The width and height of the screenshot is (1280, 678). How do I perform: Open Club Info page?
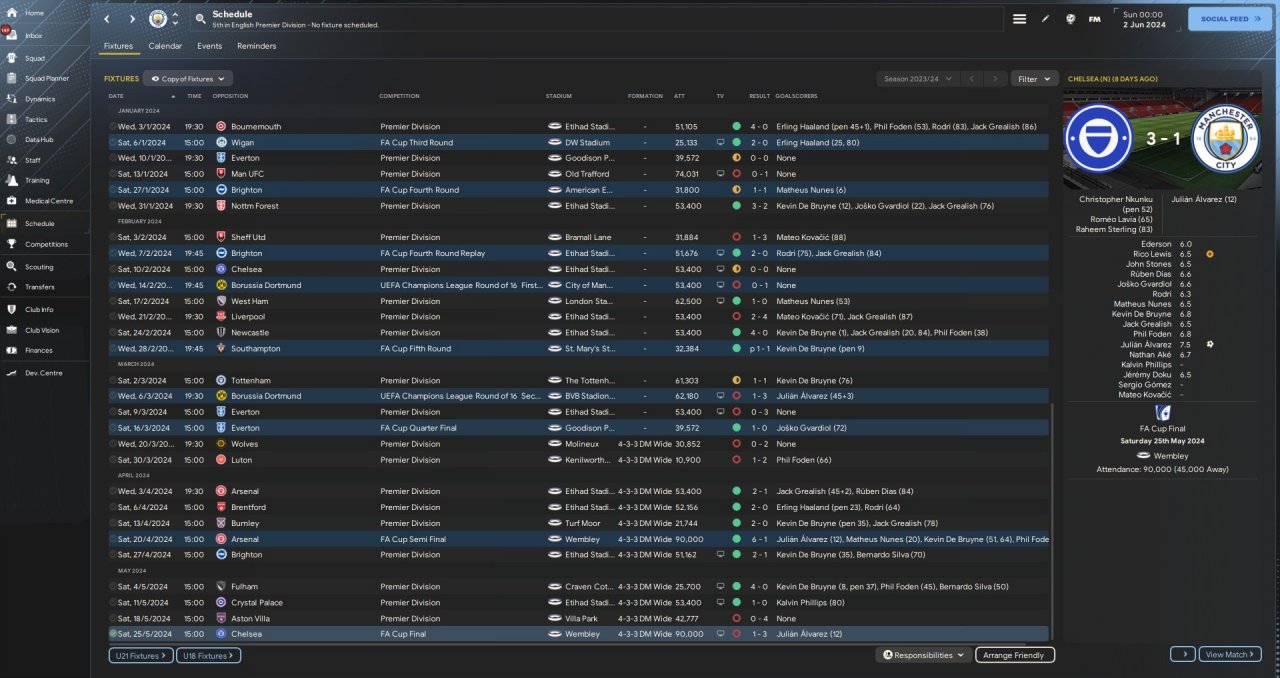point(39,310)
